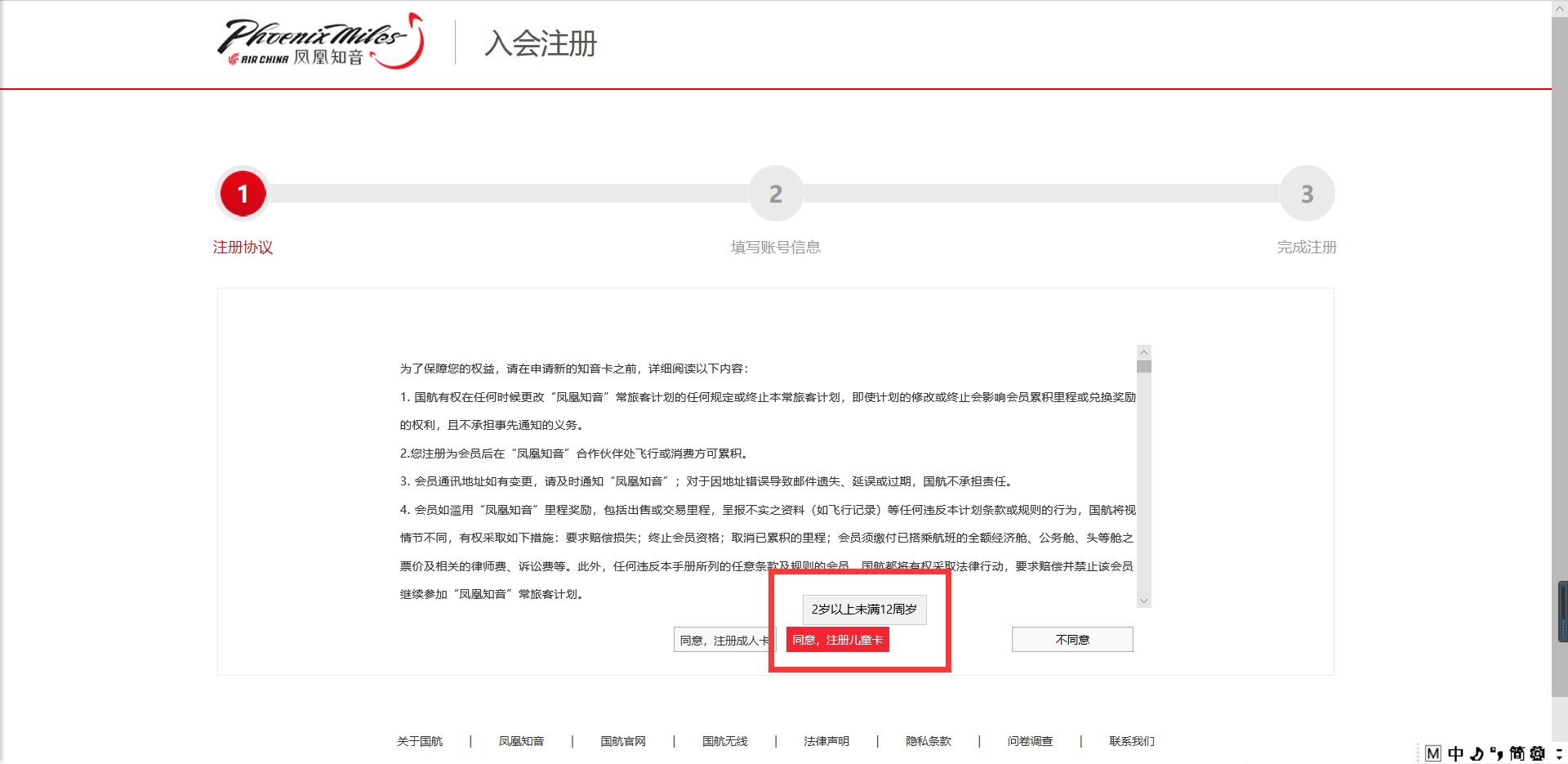Toggle the IME half-width moon icon
This screenshot has width=1568, height=764.
click(x=1477, y=753)
